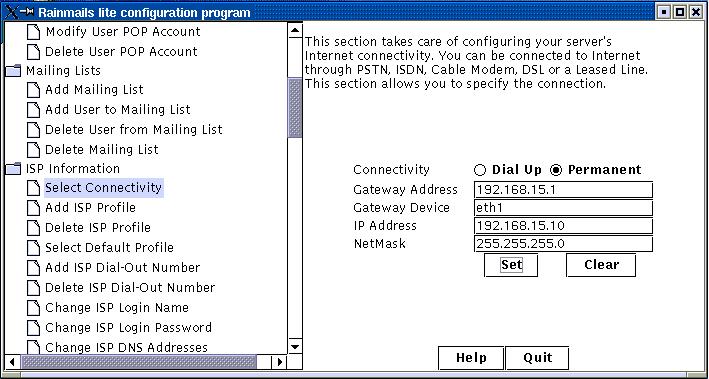Select the Mailing Lists tree node label
709x379 pixels.
pyautogui.click(x=63, y=71)
